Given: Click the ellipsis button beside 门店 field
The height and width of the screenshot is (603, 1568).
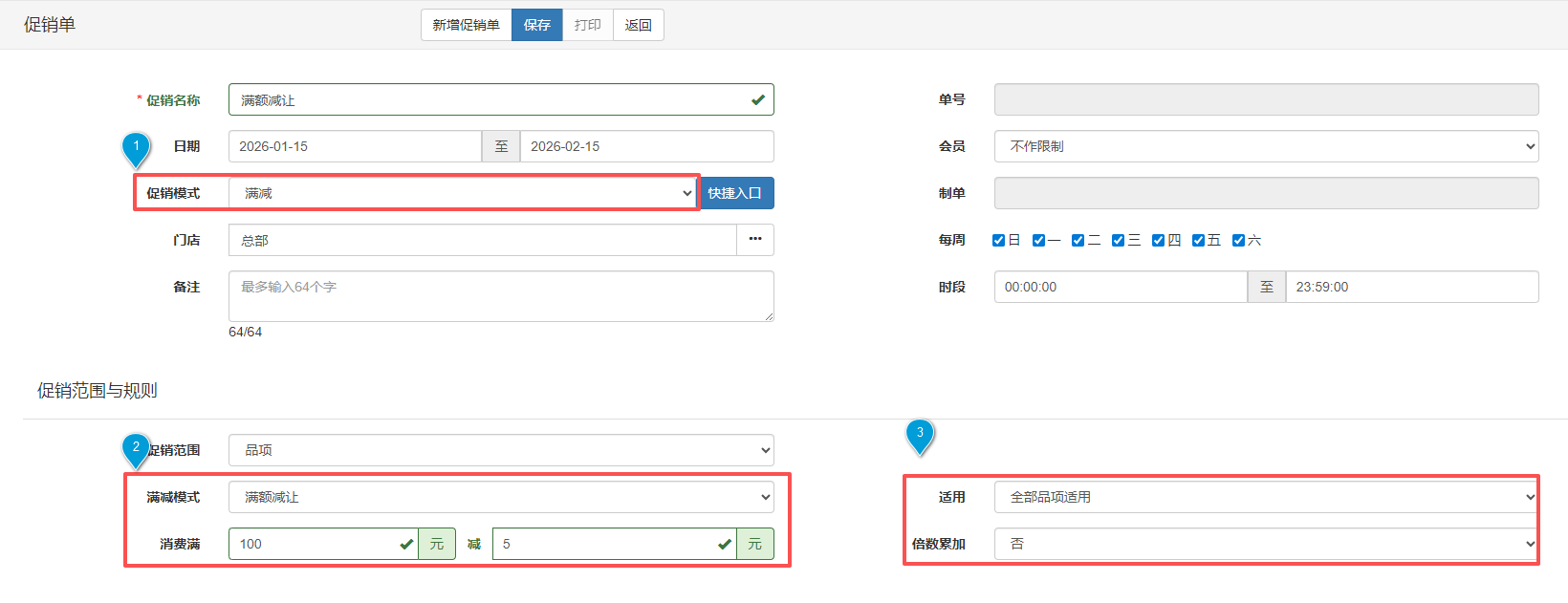Looking at the screenshot, I should 754,240.
